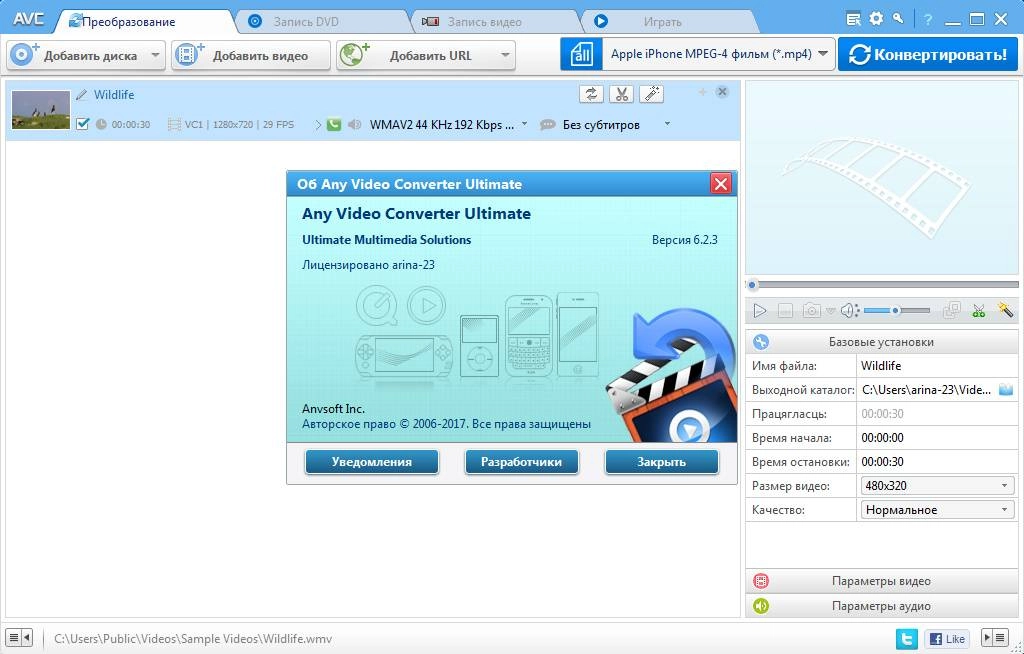This screenshot has width=1024, height=654.
Task: Open the green scissors clip icon in preview
Action: (x=978, y=310)
